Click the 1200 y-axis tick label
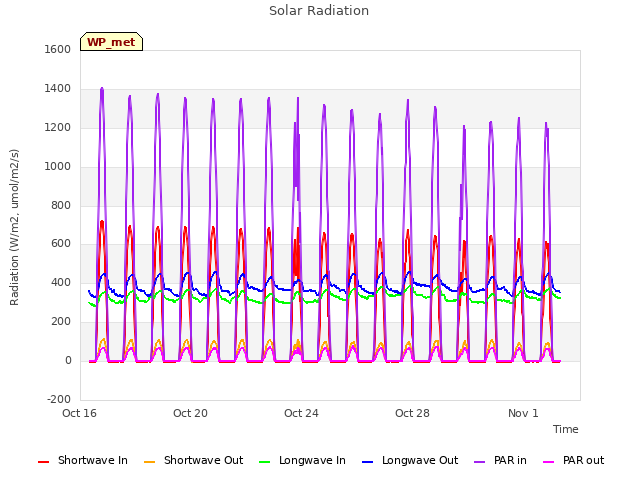 (58, 128)
